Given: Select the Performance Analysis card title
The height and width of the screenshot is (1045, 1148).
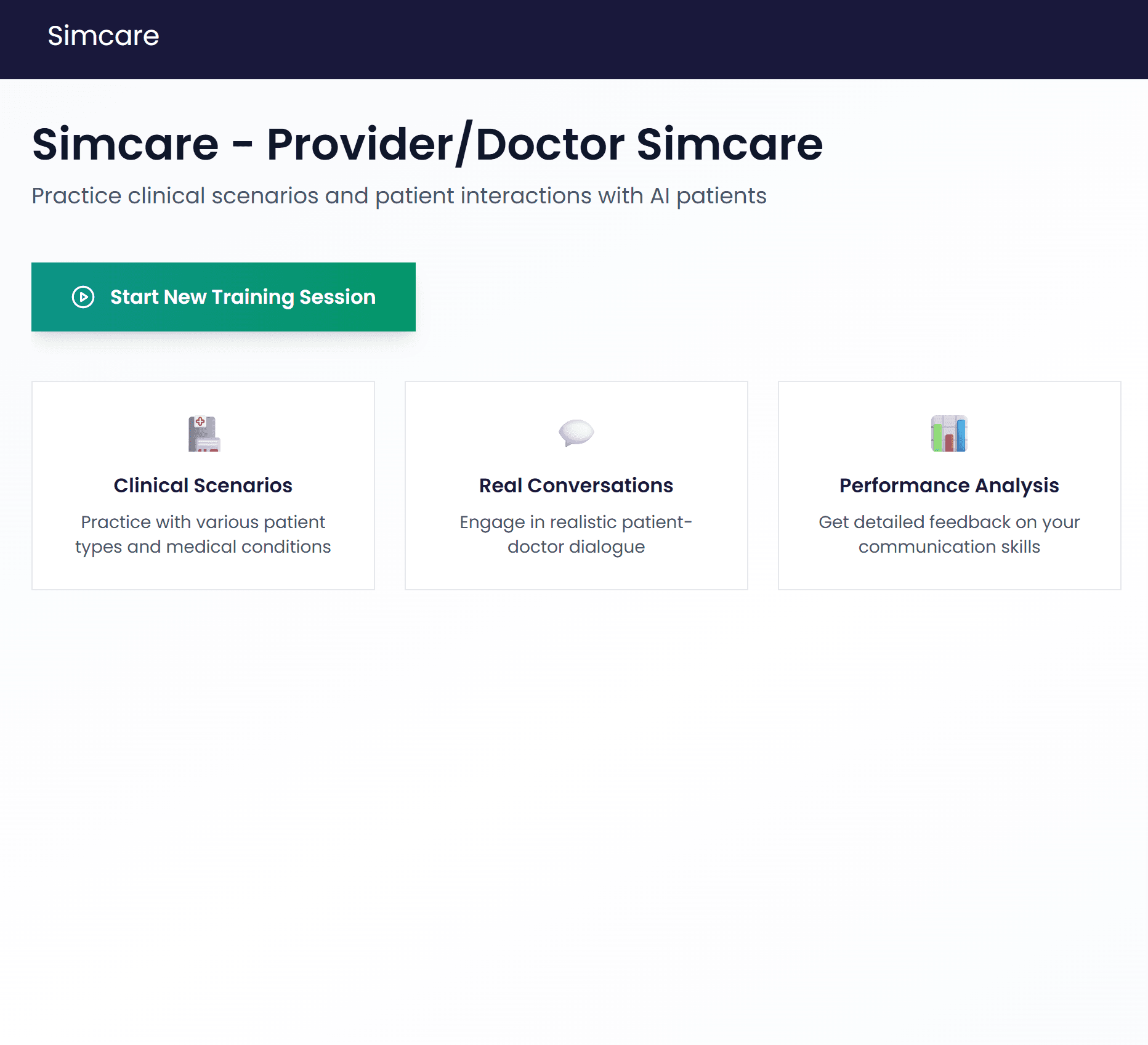Looking at the screenshot, I should 949,486.
